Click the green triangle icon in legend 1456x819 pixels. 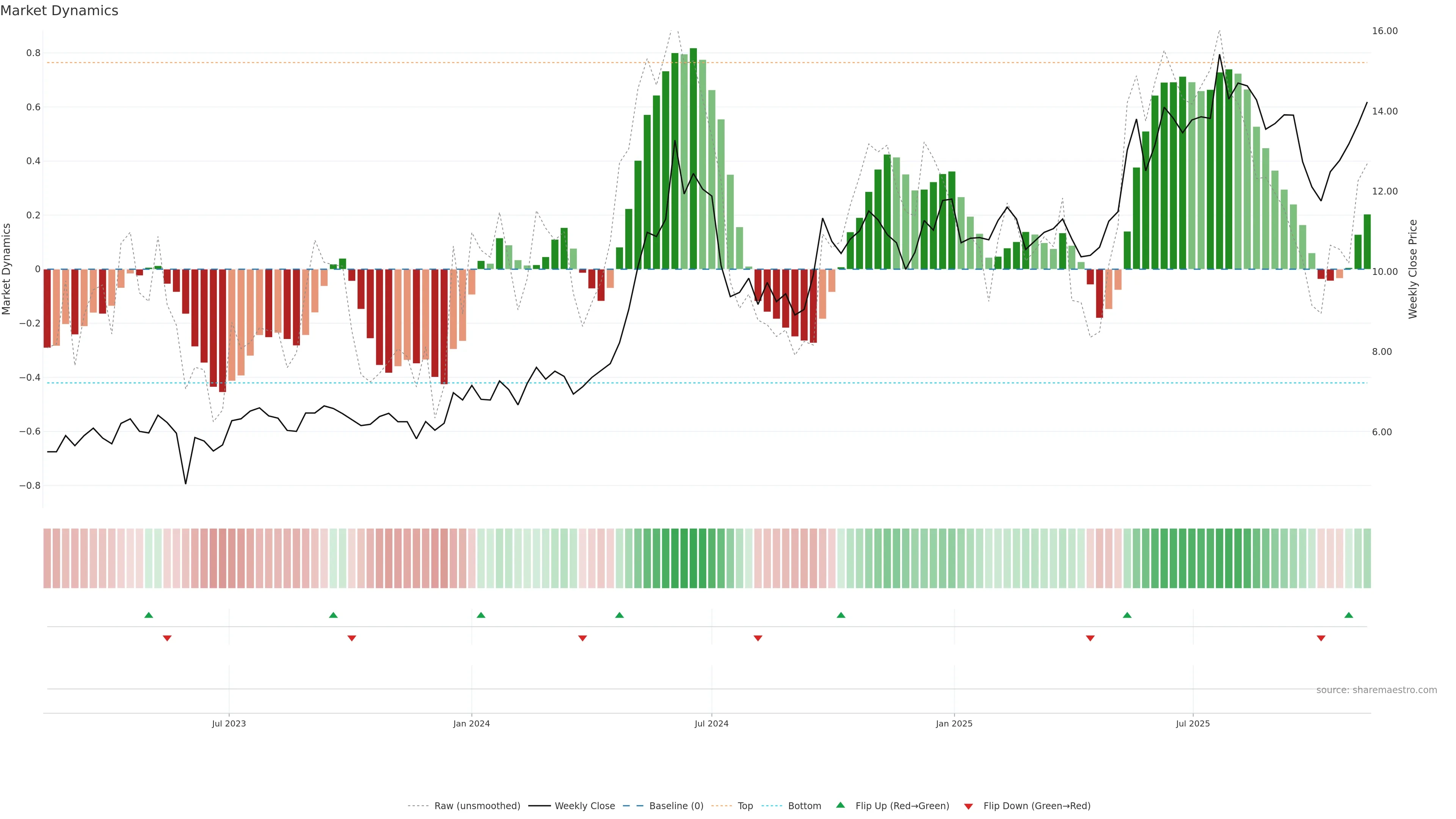click(841, 805)
